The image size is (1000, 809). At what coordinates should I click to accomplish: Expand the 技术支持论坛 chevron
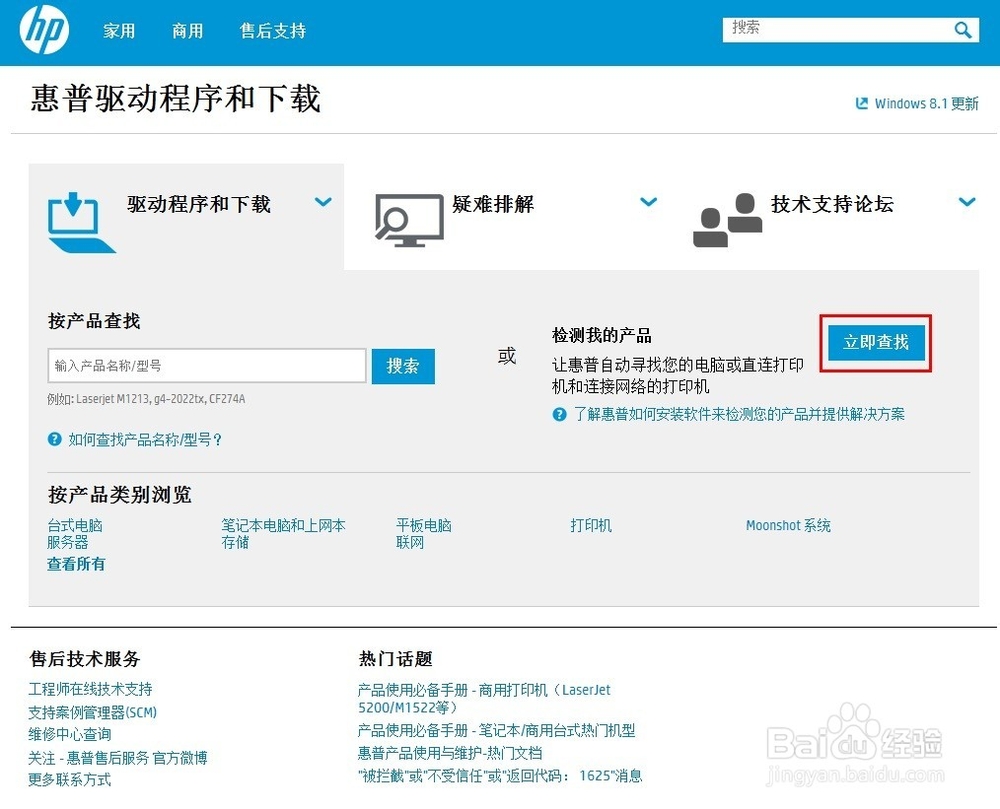point(967,202)
